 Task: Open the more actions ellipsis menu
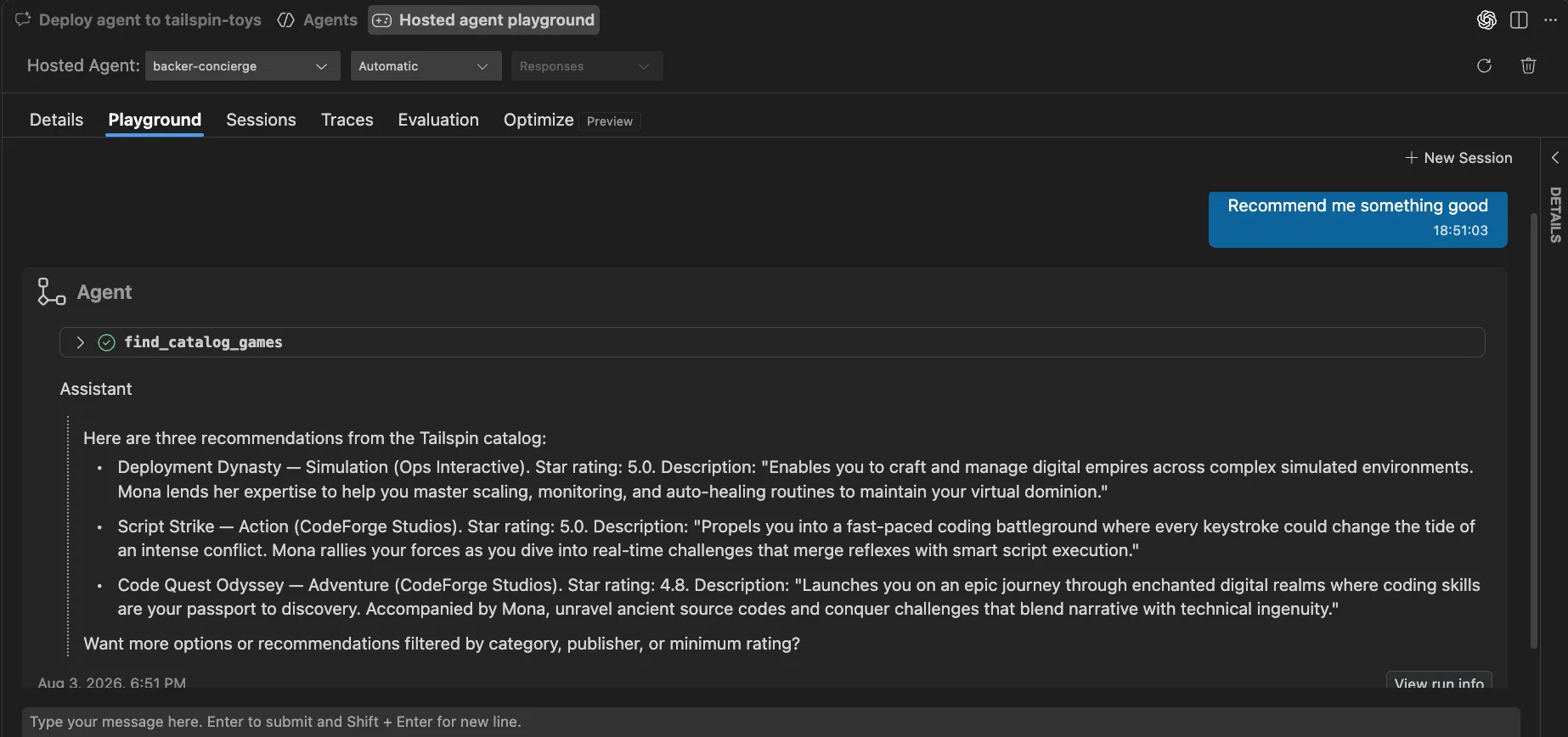1550,20
